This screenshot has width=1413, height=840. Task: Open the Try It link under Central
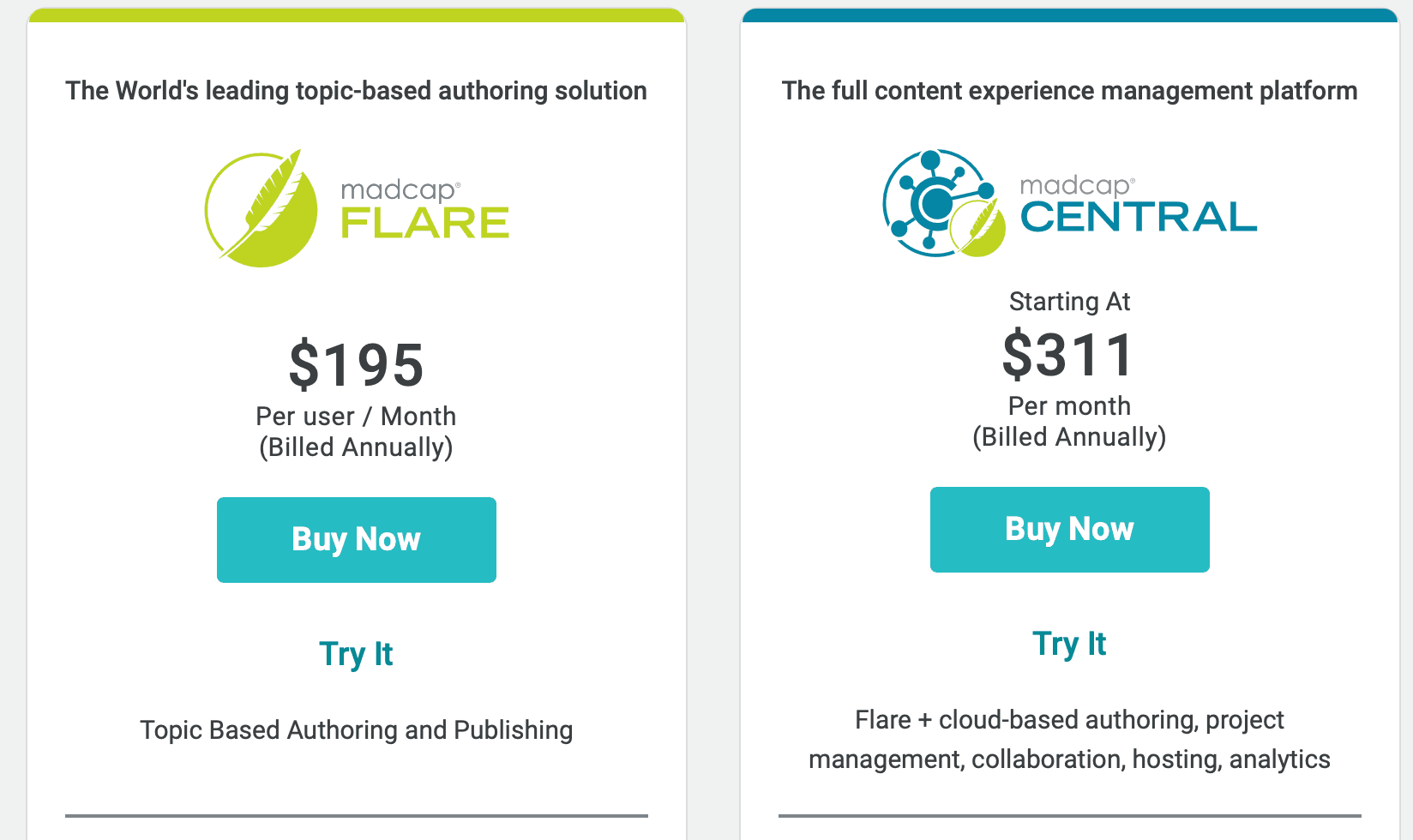point(1069,644)
